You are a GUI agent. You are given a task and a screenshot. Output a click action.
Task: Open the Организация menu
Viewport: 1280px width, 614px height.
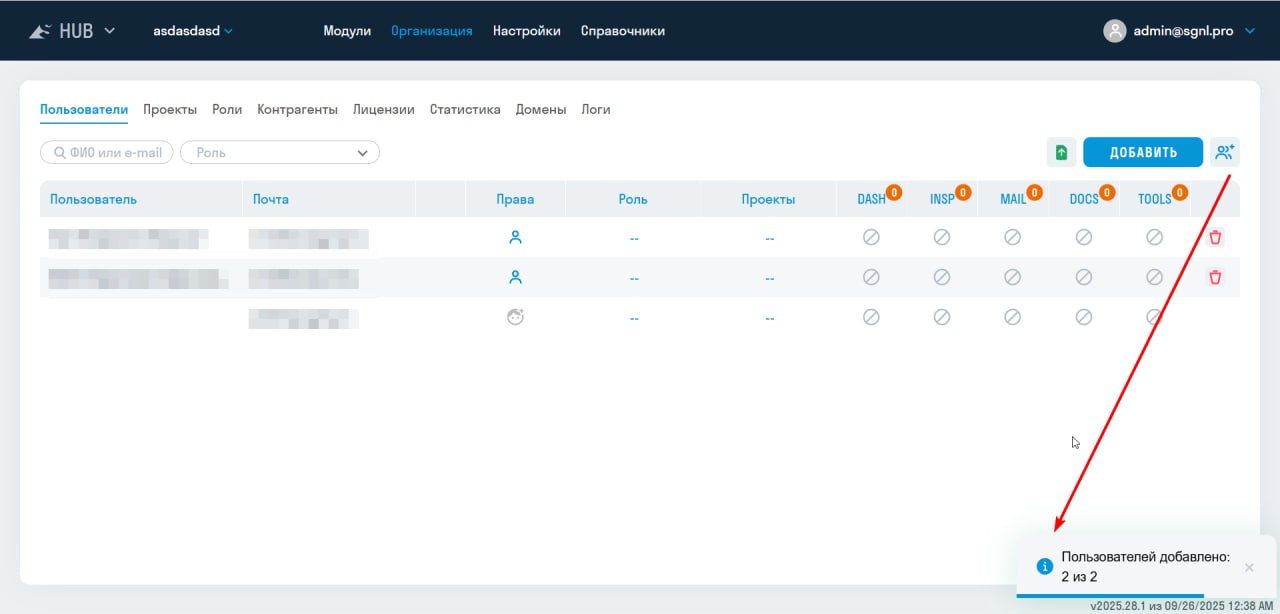pos(432,31)
